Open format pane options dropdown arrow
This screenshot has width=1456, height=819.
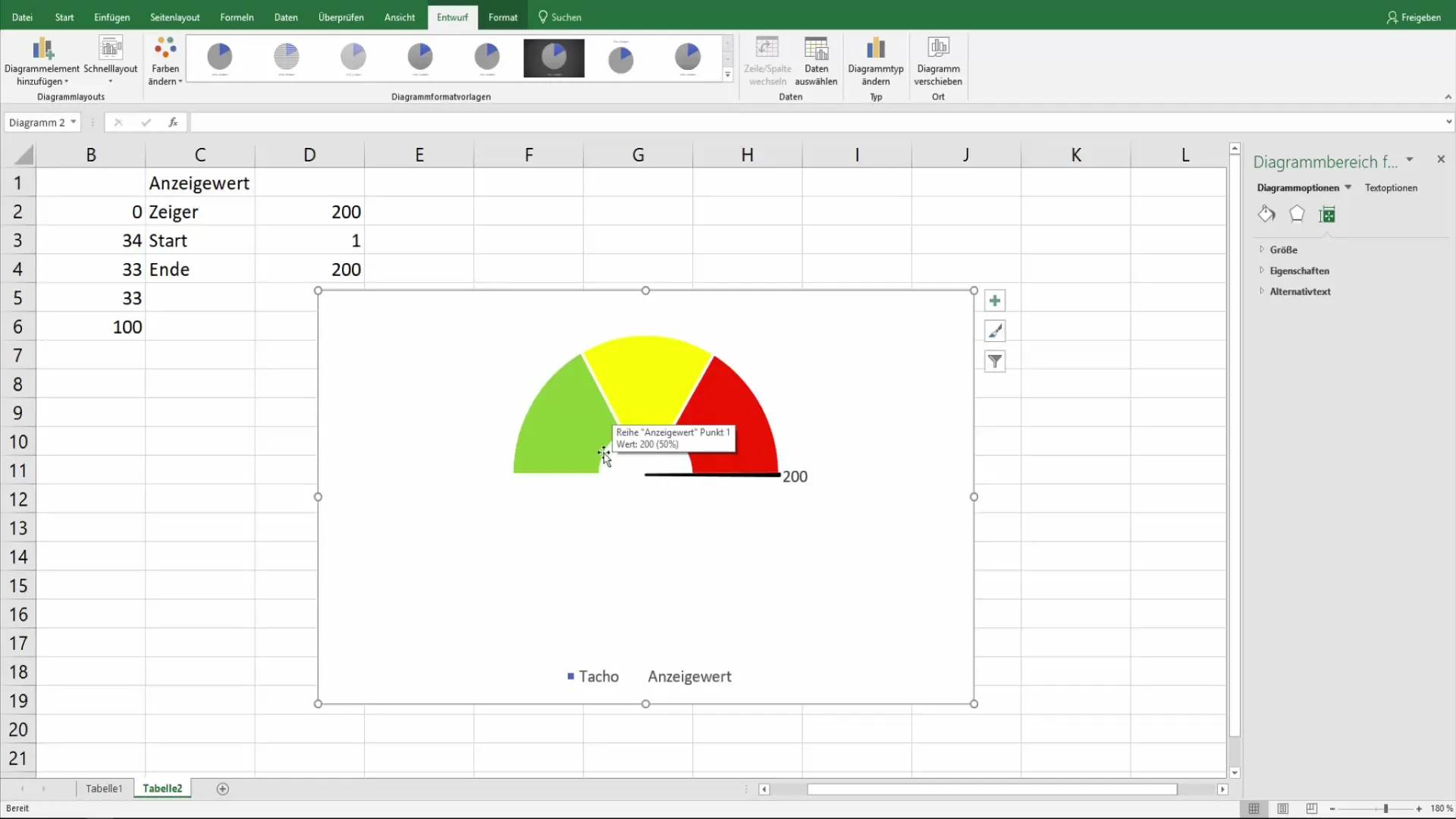[x=1410, y=160]
